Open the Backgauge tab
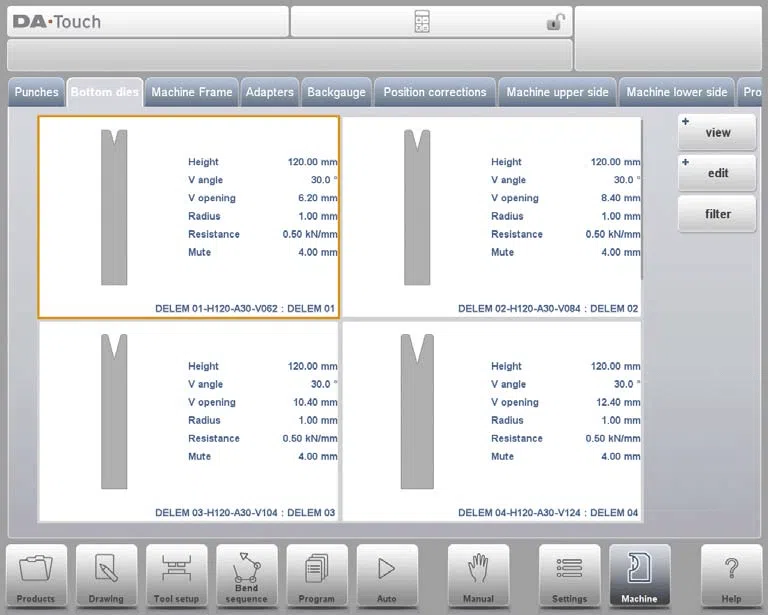 336,92
